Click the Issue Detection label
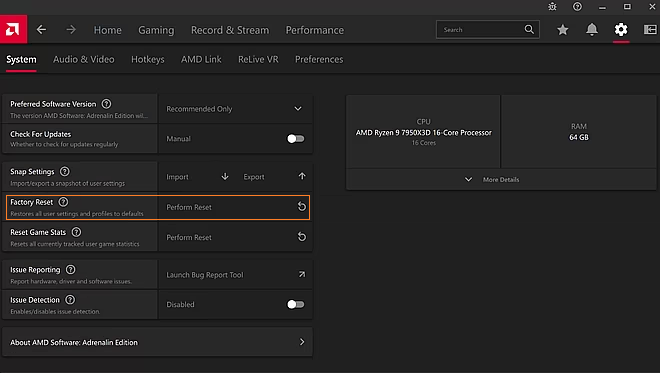The height and width of the screenshot is (373, 660). tap(35, 300)
